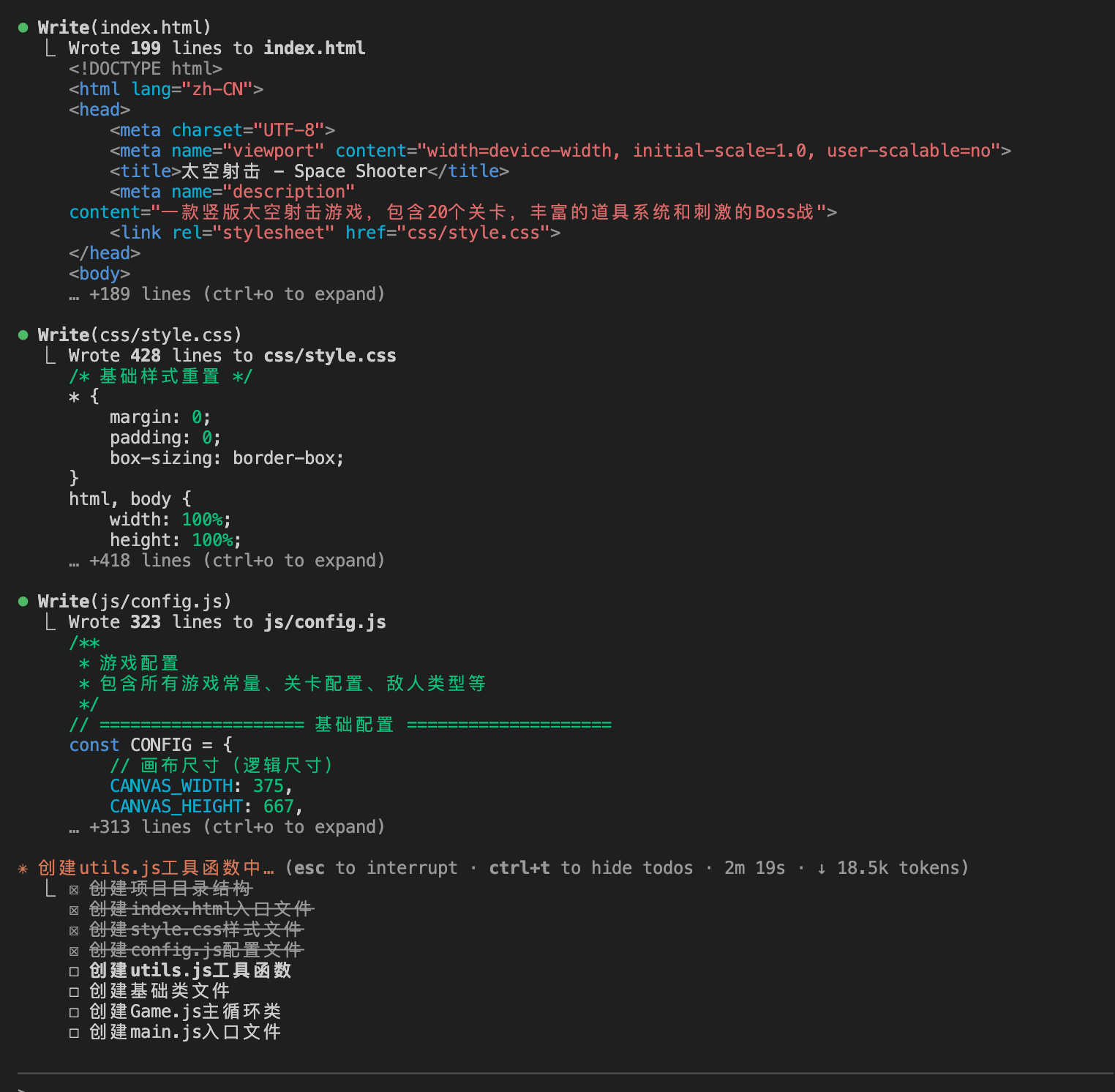
Task: Click the 'box-sizing: border-box;' line
Action: click(227, 458)
